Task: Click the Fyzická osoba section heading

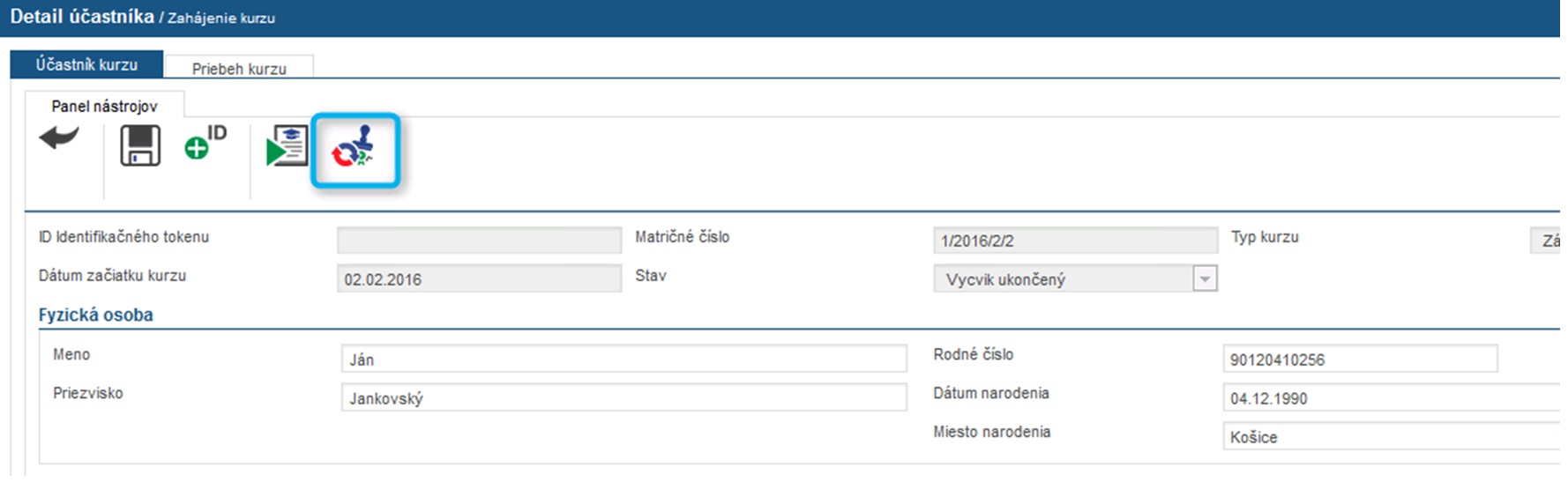Action: 96,315
